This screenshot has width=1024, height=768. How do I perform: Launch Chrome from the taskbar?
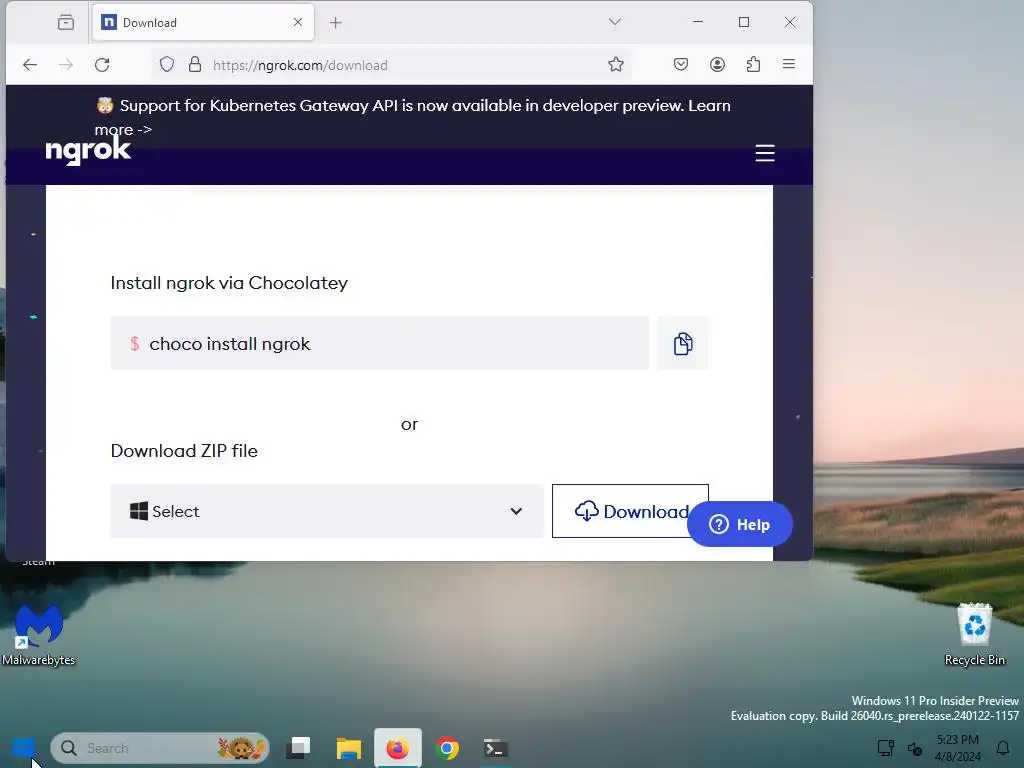(x=447, y=748)
